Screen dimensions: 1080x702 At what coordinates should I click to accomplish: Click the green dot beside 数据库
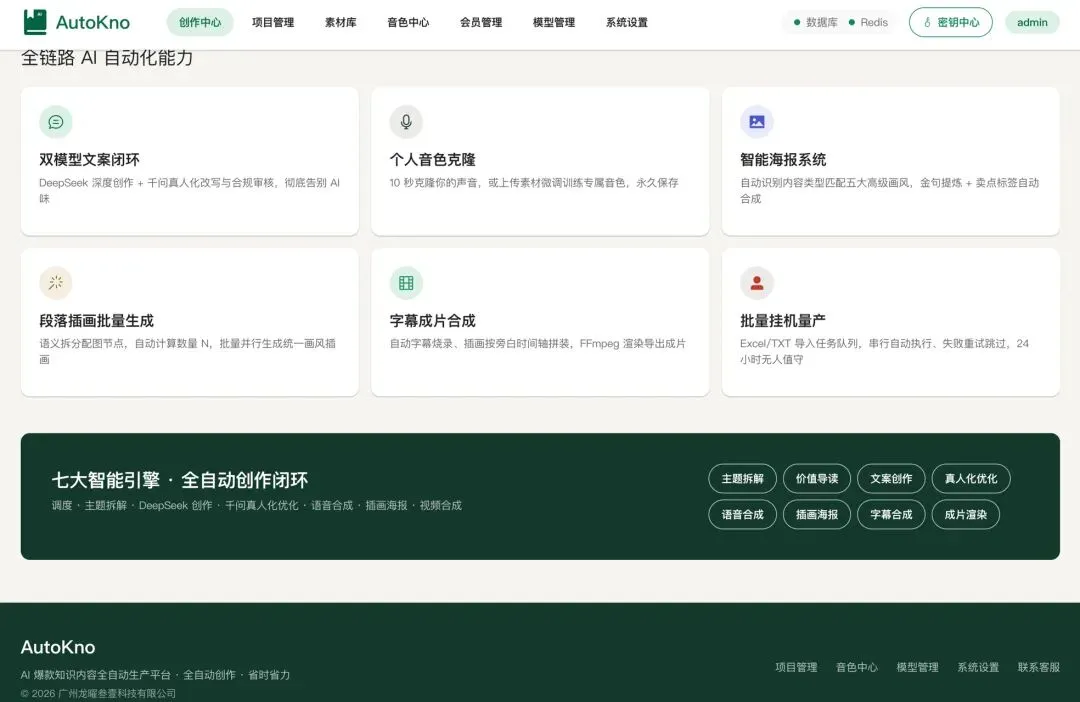point(797,22)
